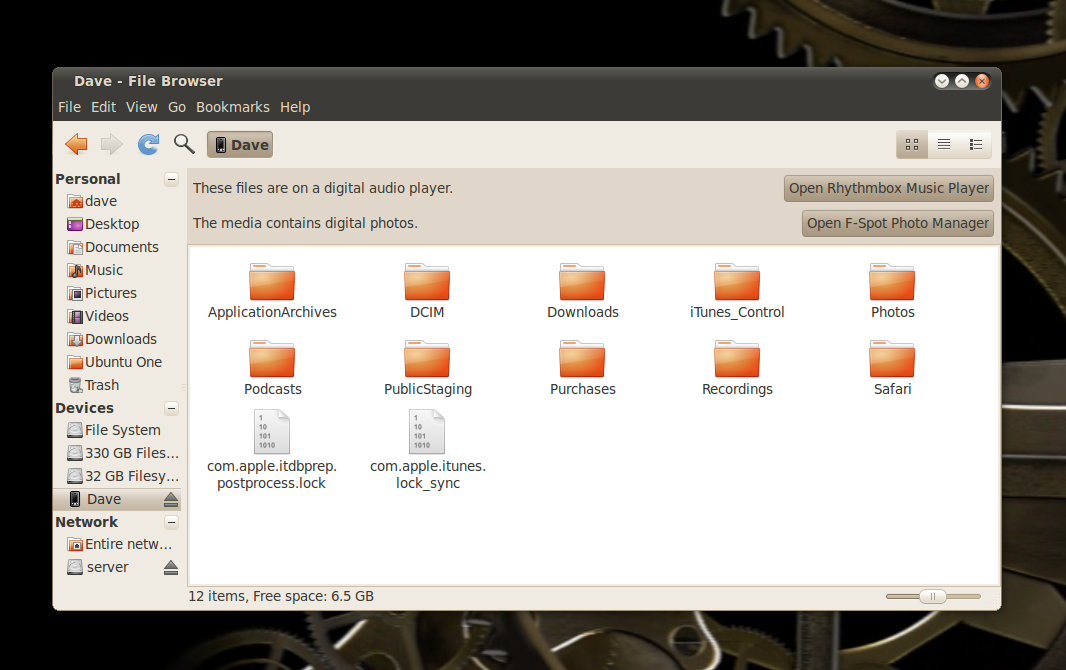
Task: Open the Go menu
Action: coord(177,107)
